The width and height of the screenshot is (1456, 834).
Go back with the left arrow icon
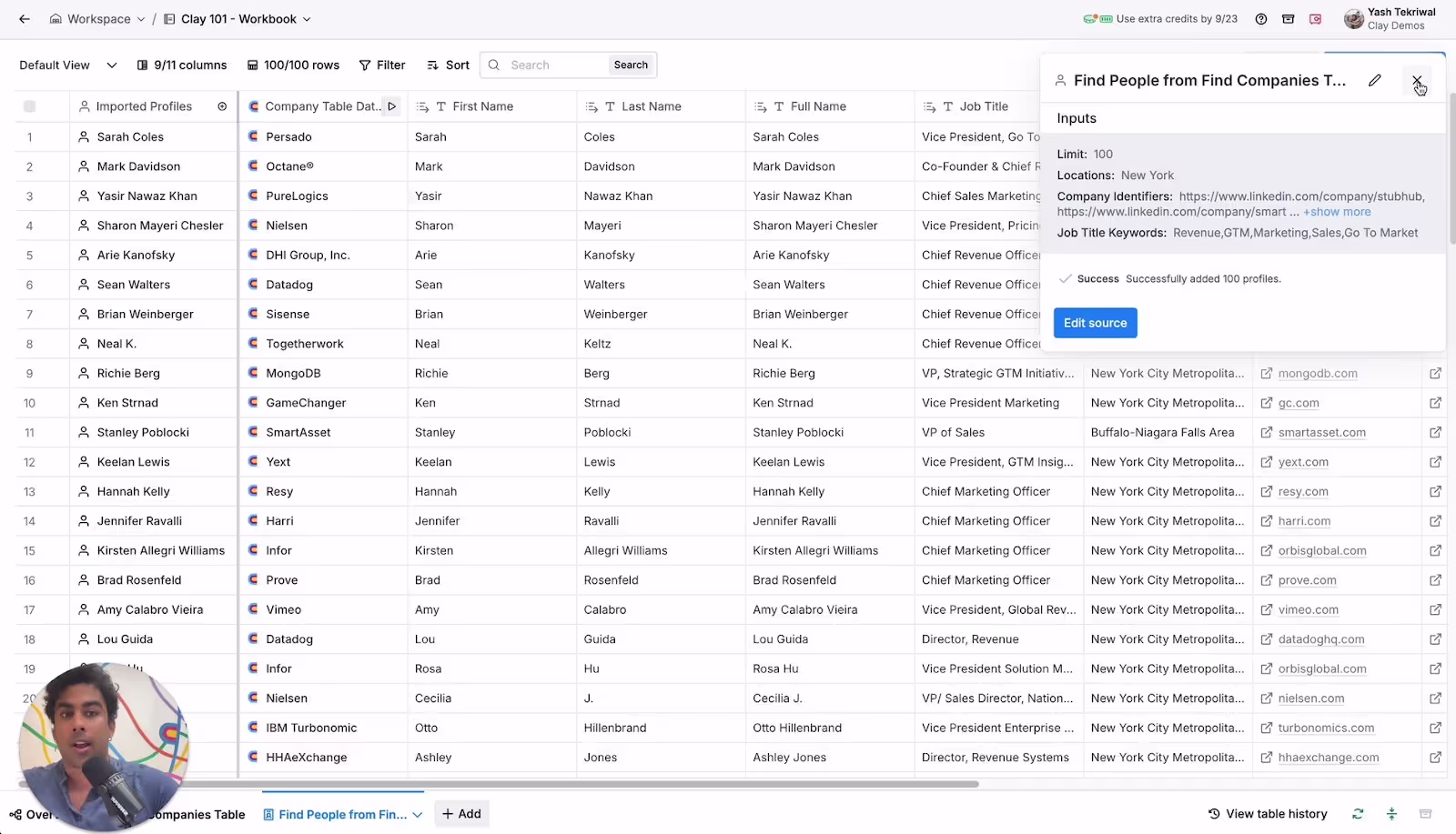tap(25, 19)
